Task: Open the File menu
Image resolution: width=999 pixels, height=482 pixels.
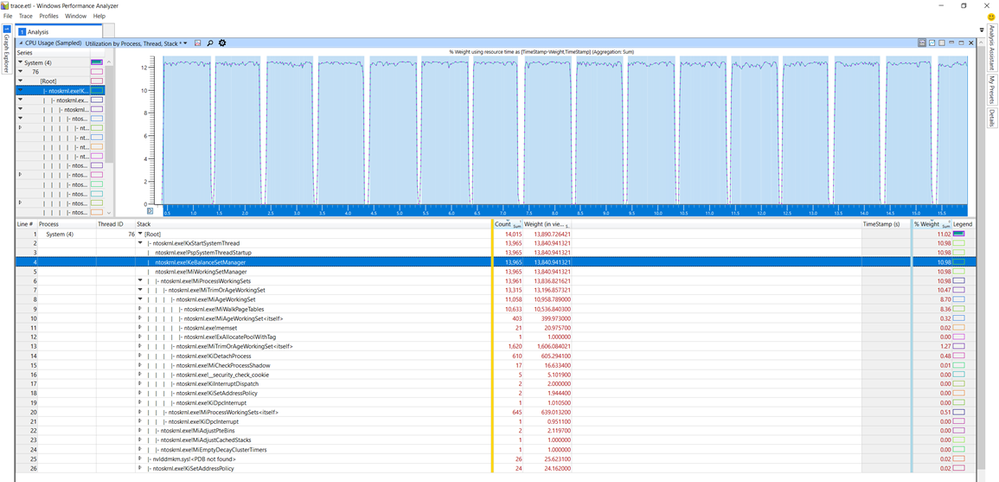Action: [8, 15]
